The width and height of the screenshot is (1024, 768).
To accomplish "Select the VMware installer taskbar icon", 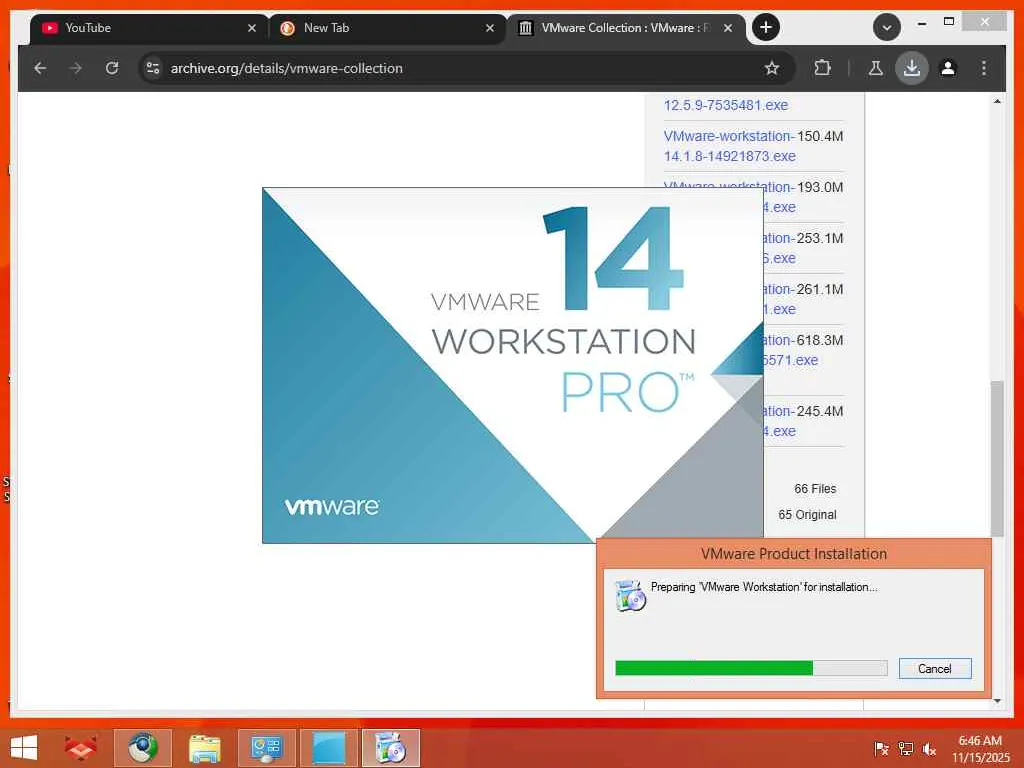I will pos(391,748).
